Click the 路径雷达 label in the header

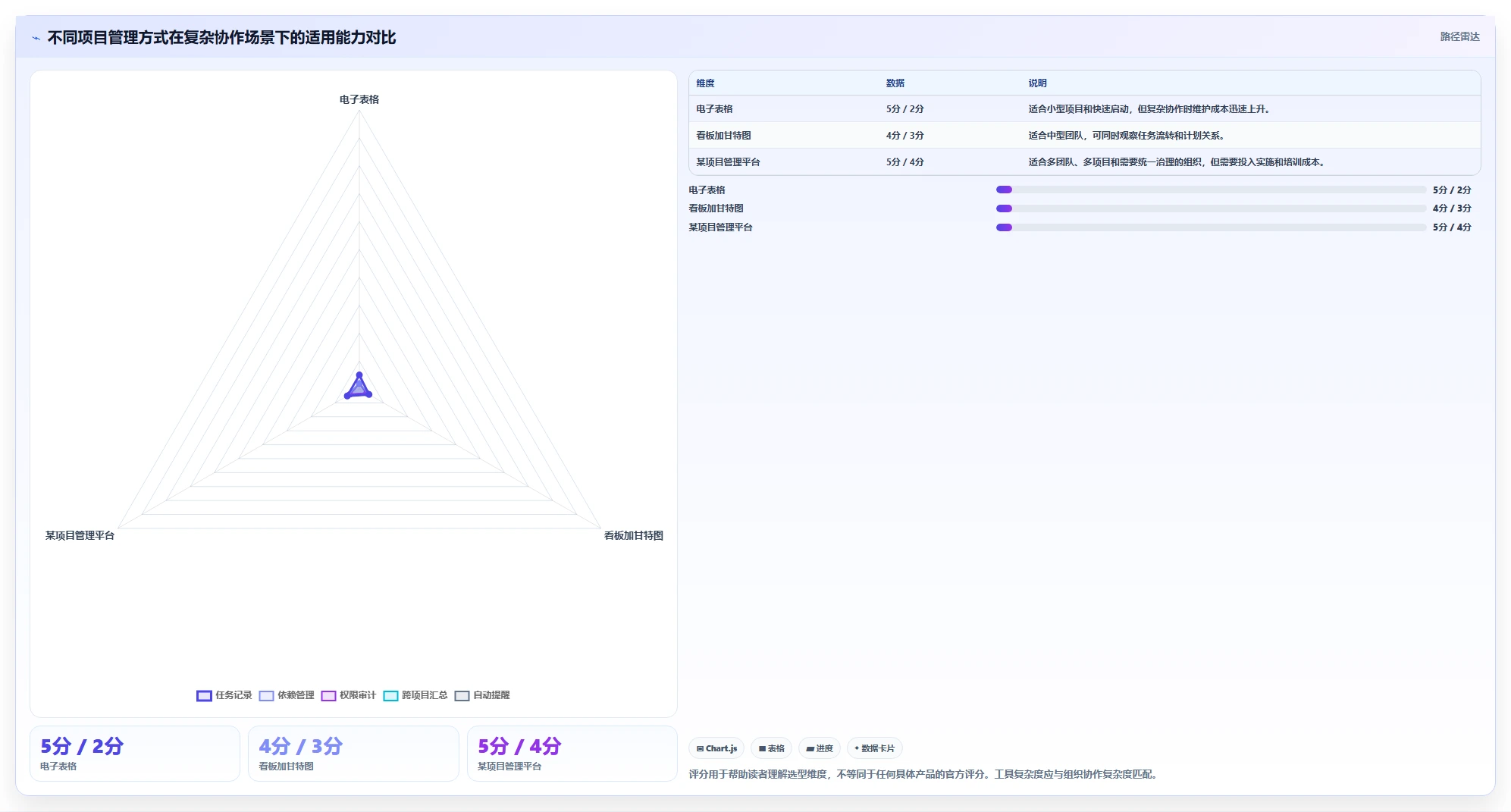click(x=1459, y=36)
